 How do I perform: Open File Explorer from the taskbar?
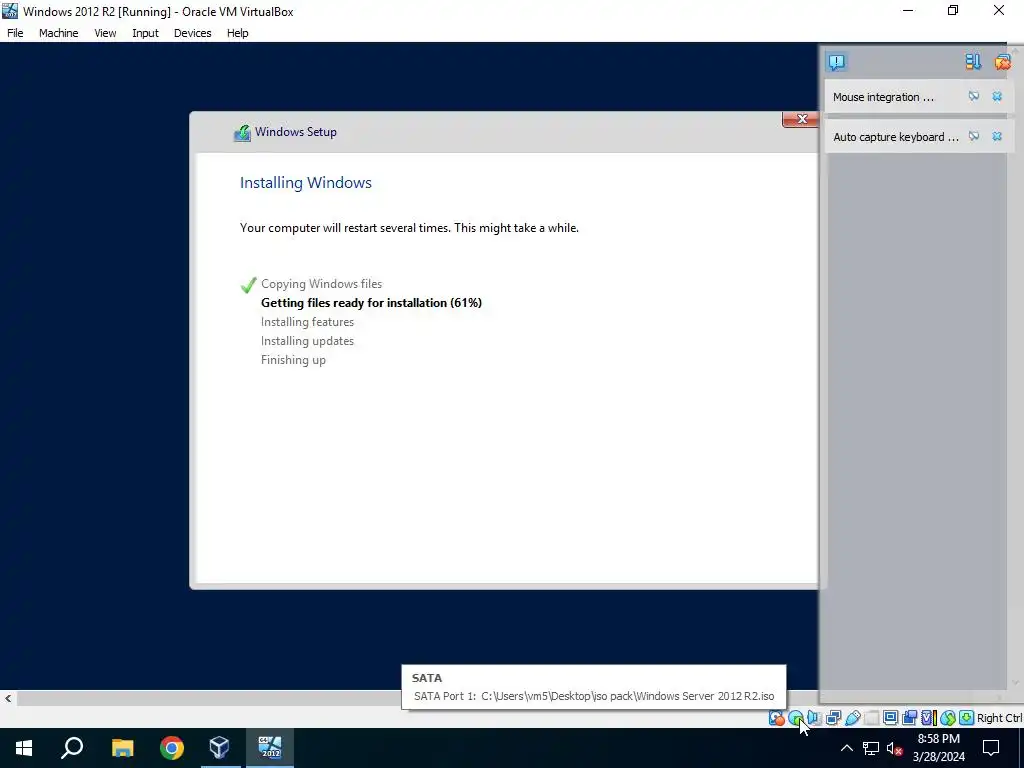[122, 748]
